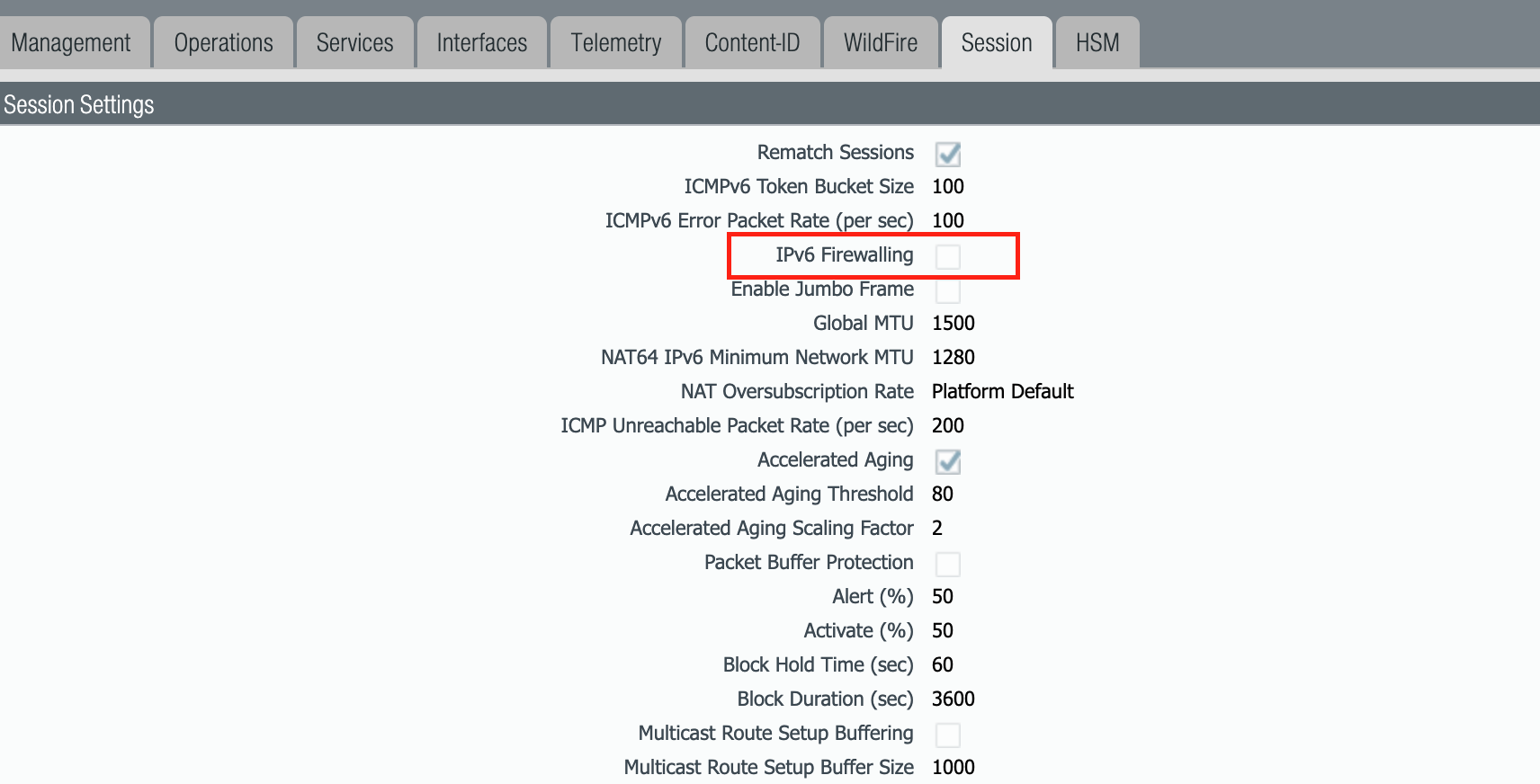Open the WildFire tab
Image resolution: width=1540 pixels, height=784 pixels.
880,43
